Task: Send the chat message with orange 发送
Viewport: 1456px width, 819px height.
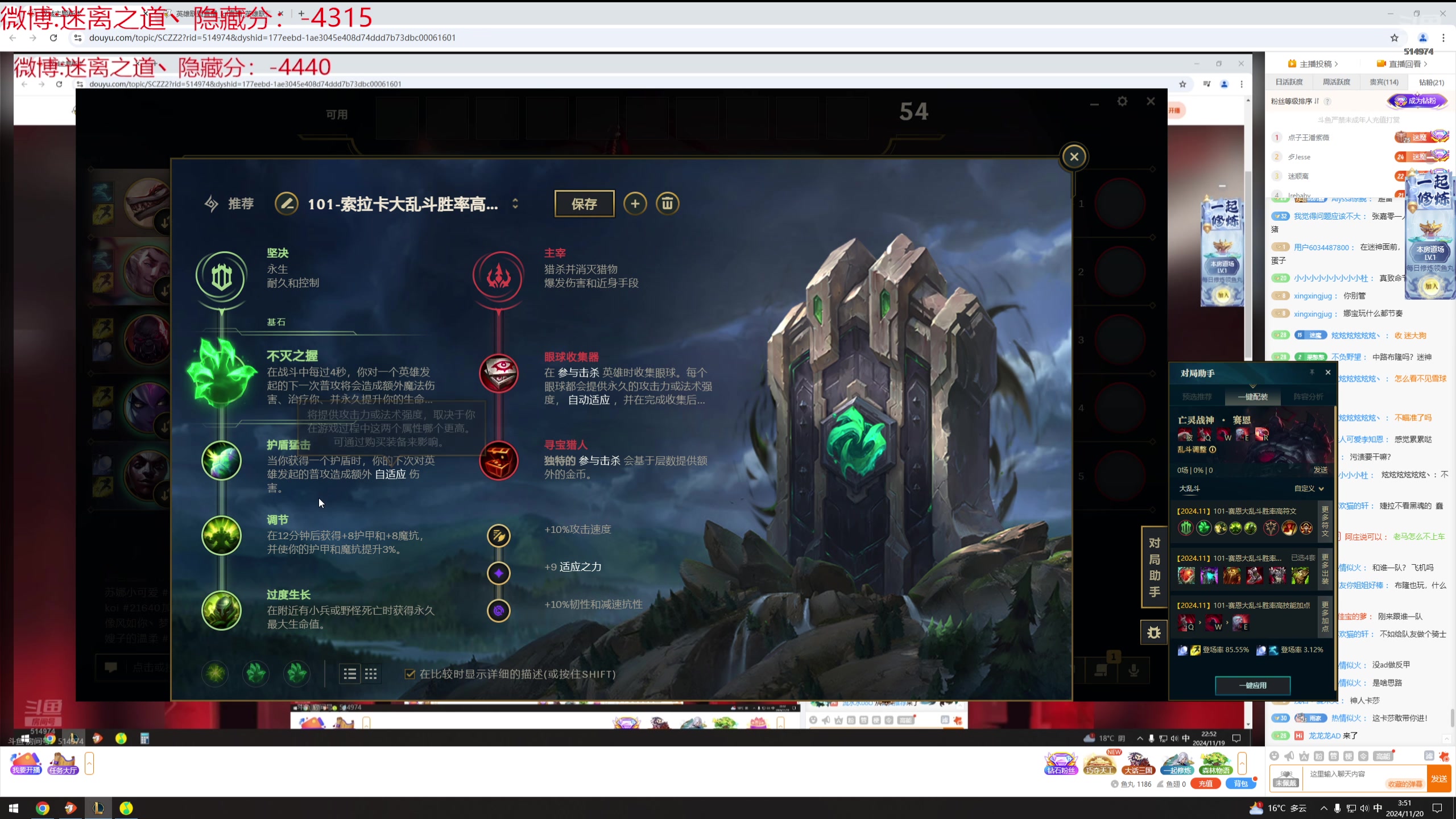Action: click(x=1439, y=779)
